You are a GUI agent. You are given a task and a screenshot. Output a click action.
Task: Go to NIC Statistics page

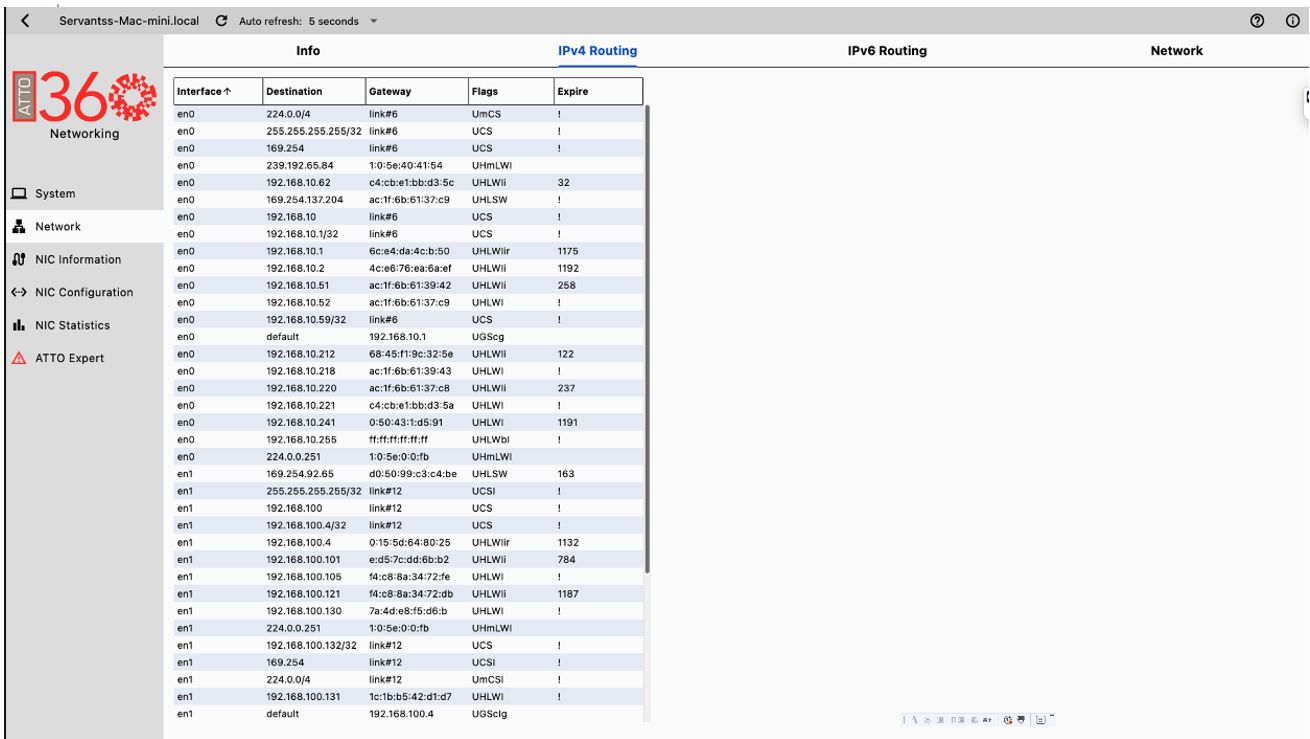click(82, 326)
